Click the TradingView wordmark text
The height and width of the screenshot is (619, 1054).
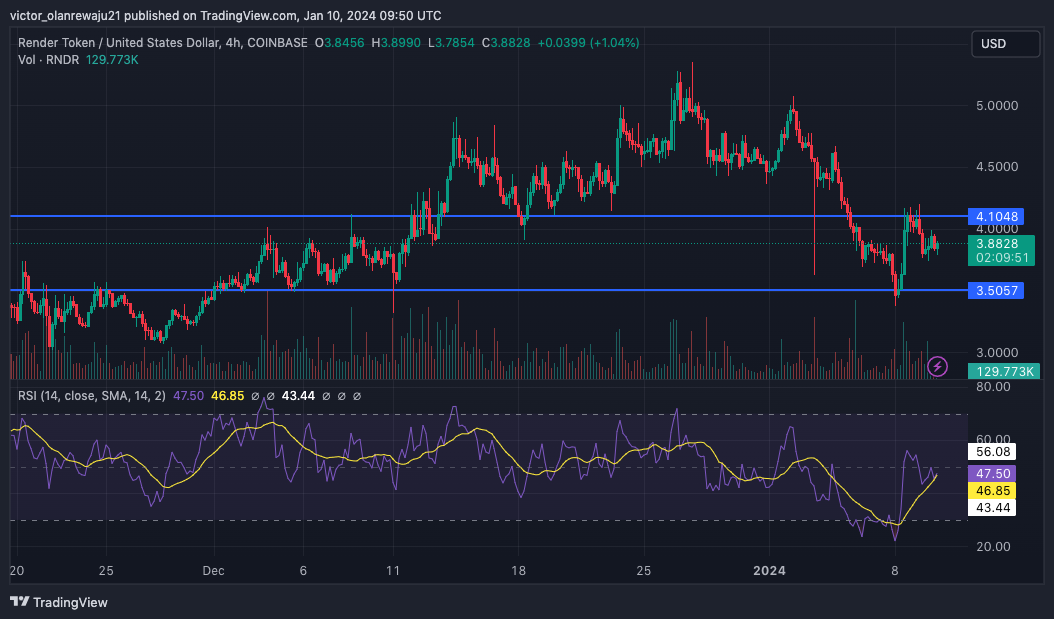(x=70, y=602)
